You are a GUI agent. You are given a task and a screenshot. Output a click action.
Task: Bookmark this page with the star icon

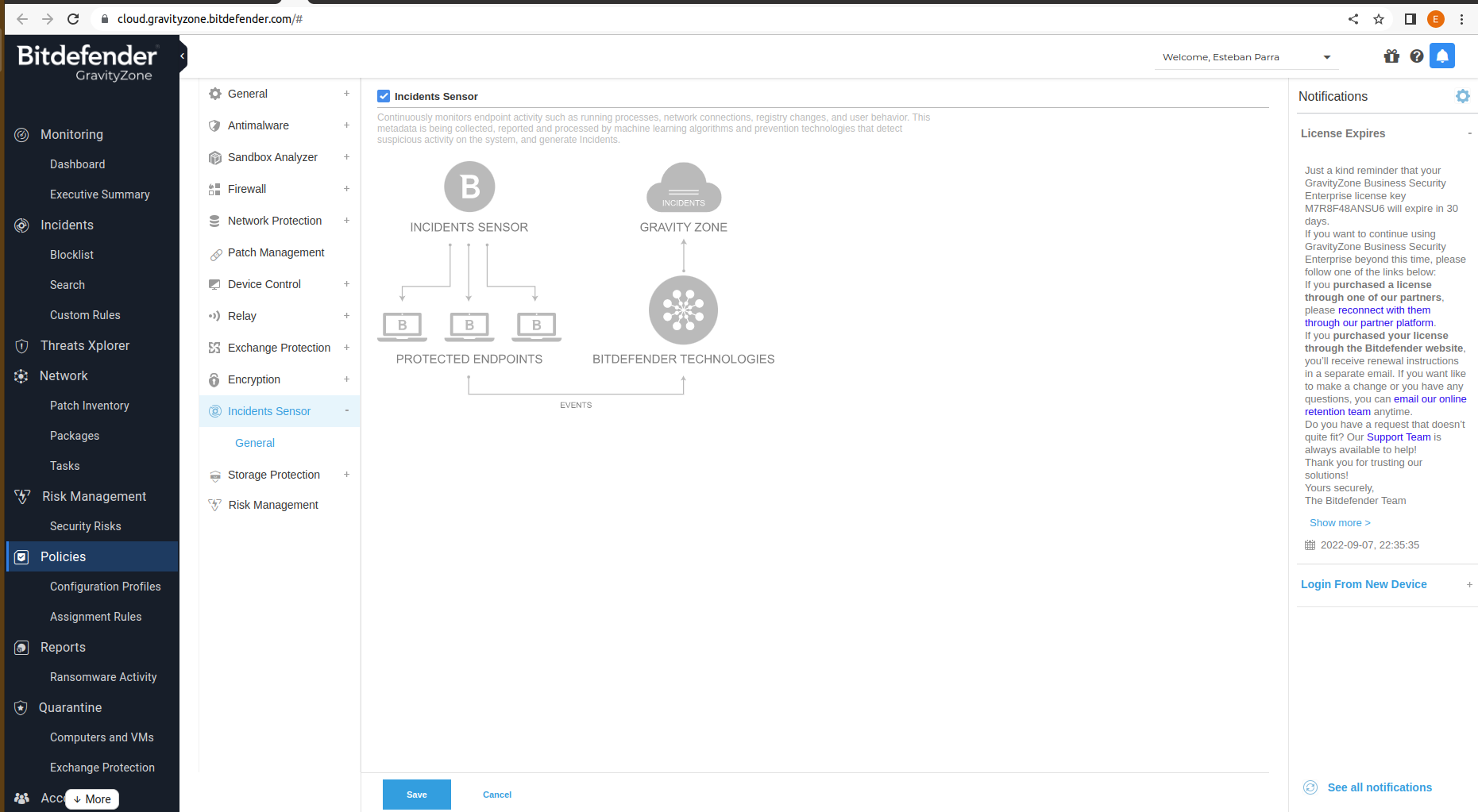click(1379, 19)
